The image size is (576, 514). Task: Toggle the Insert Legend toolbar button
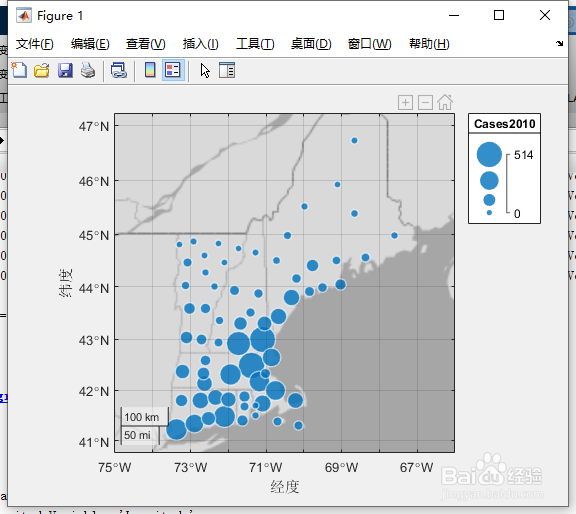pyautogui.click(x=173, y=70)
